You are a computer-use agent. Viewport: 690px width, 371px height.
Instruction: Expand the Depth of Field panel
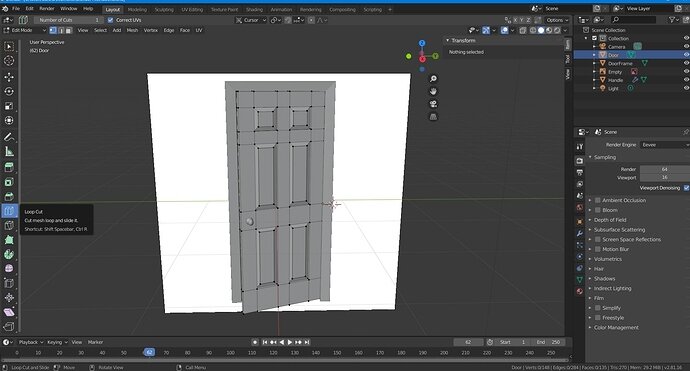[609, 220]
